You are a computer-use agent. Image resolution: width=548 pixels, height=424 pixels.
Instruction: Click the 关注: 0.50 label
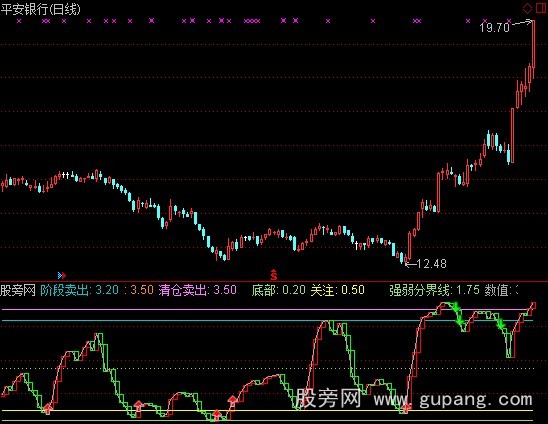337,290
